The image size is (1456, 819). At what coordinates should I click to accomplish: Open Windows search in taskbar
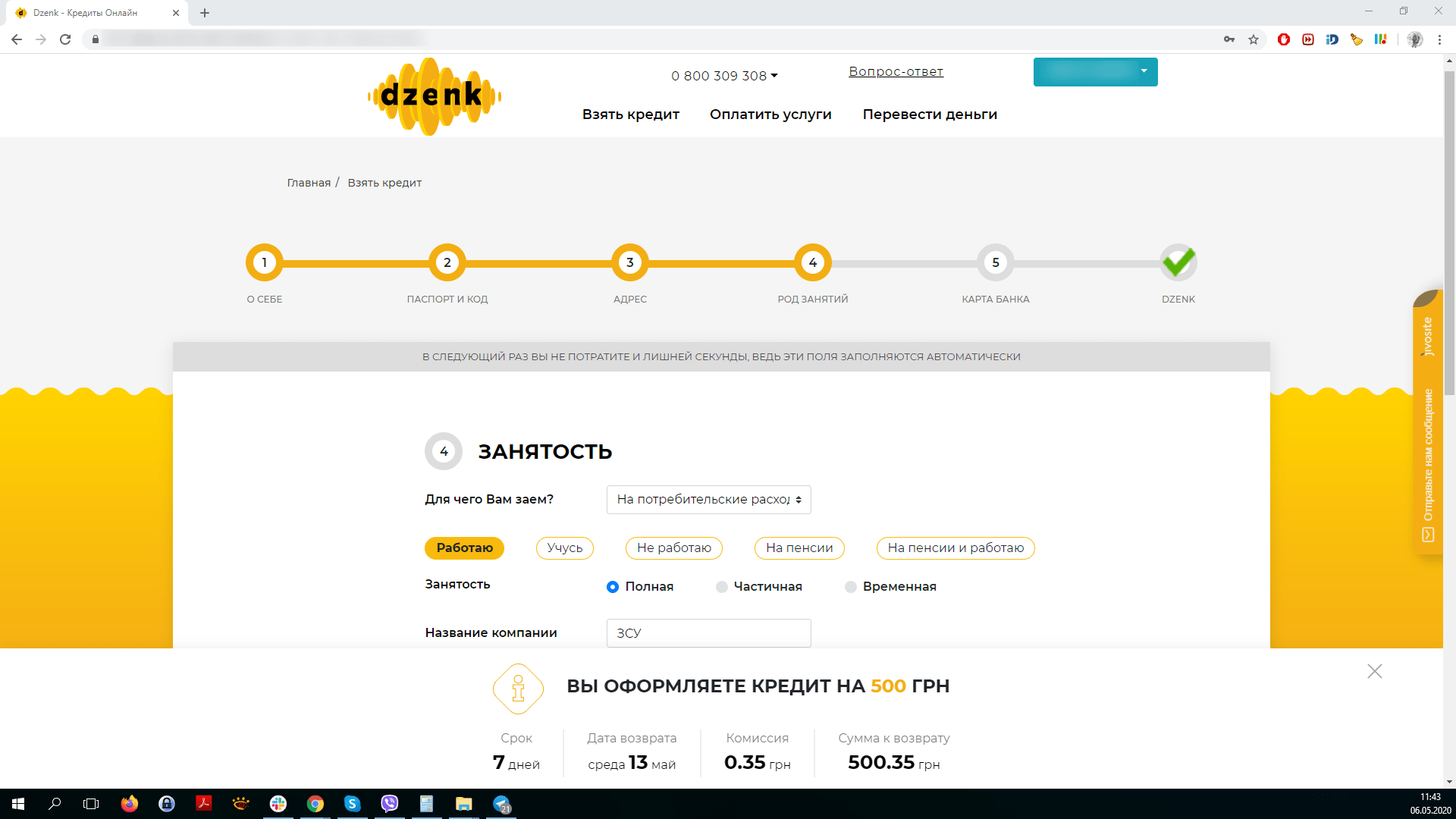55,804
